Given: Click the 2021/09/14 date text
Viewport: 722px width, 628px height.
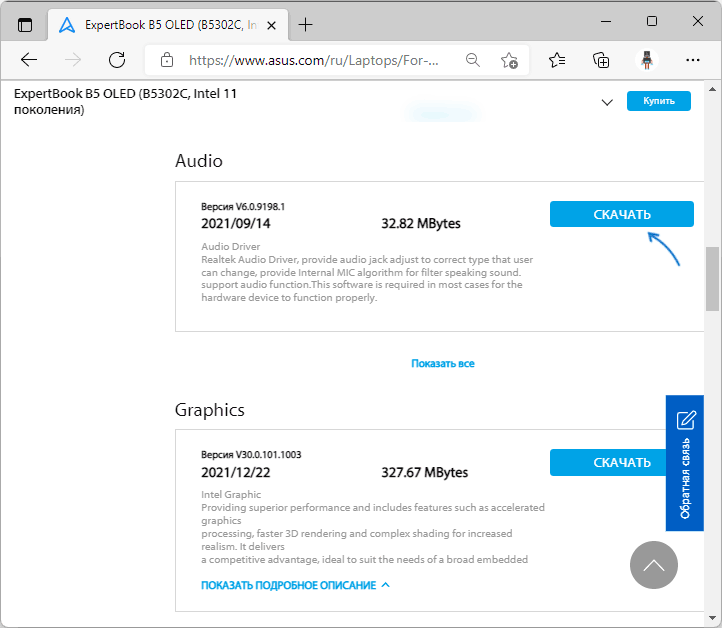Looking at the screenshot, I should tap(236, 223).
